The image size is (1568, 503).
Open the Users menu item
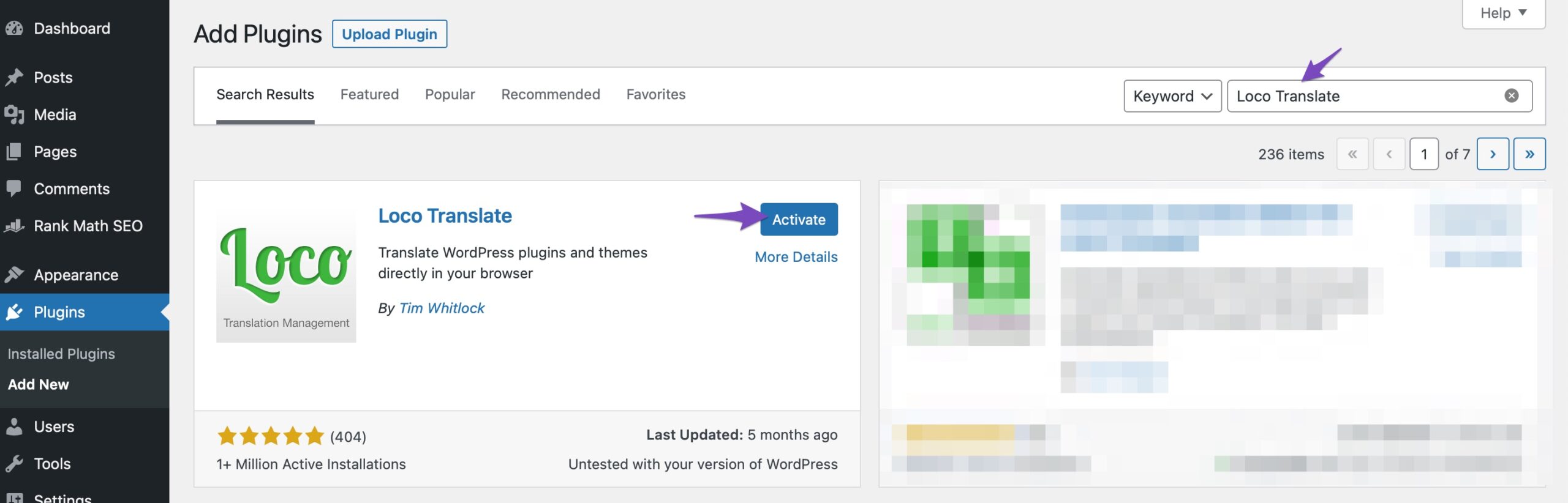(x=85, y=427)
